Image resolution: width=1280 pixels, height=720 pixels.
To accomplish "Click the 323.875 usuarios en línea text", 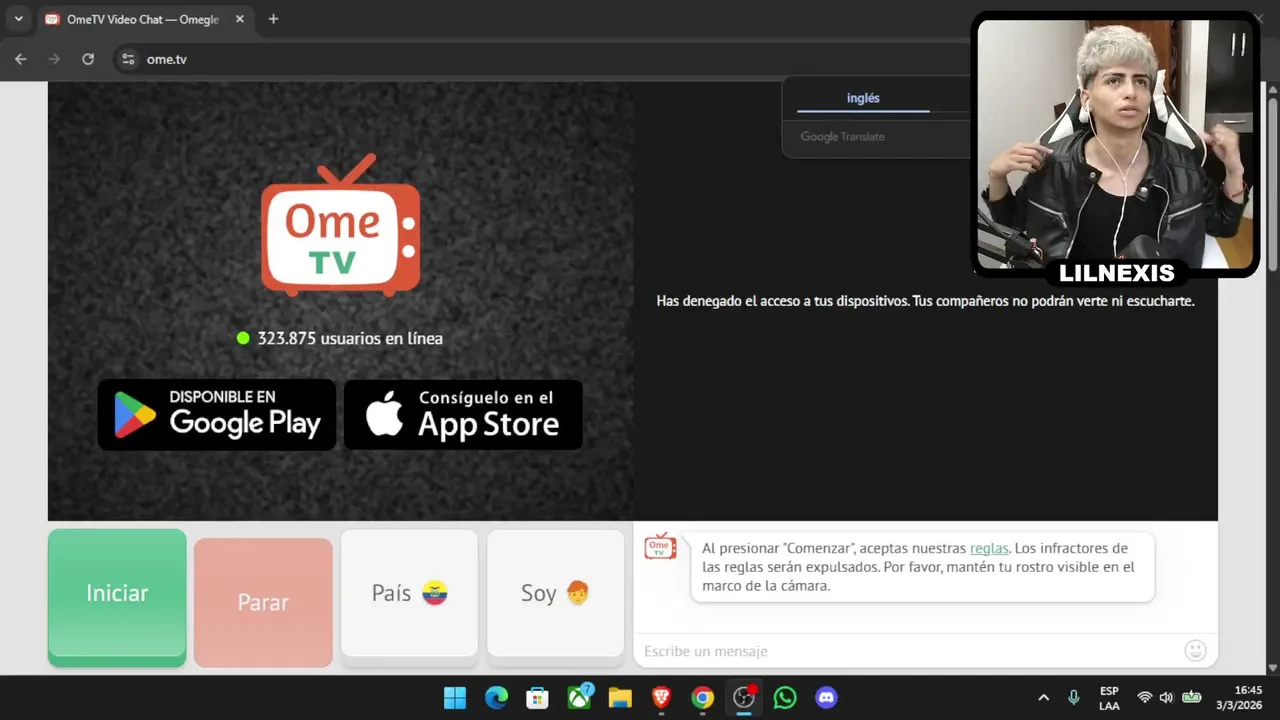I will pos(350,338).
